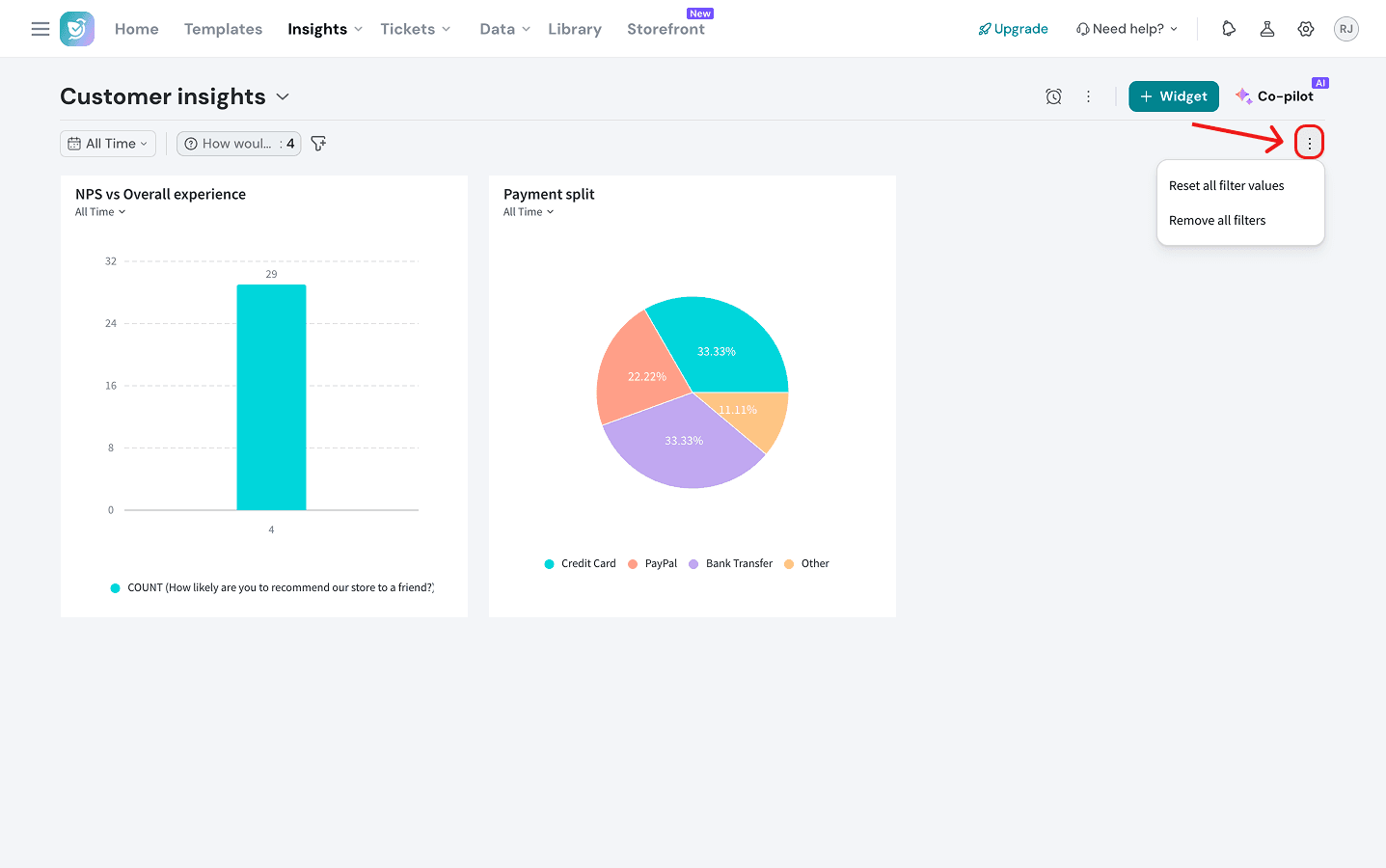
Task: Click the NPS vs Overall experience title
Action: (x=160, y=194)
